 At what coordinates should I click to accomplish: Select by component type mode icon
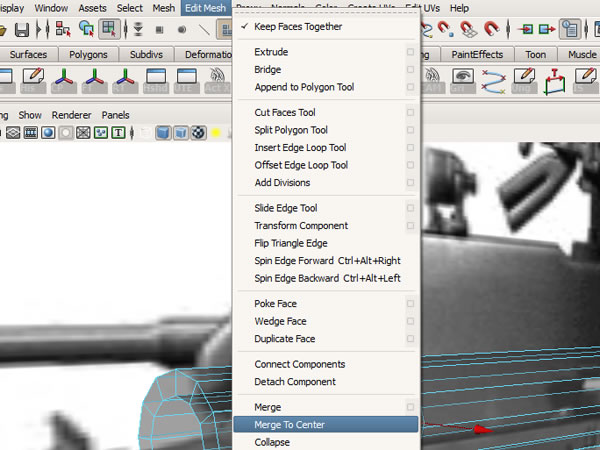pos(109,29)
